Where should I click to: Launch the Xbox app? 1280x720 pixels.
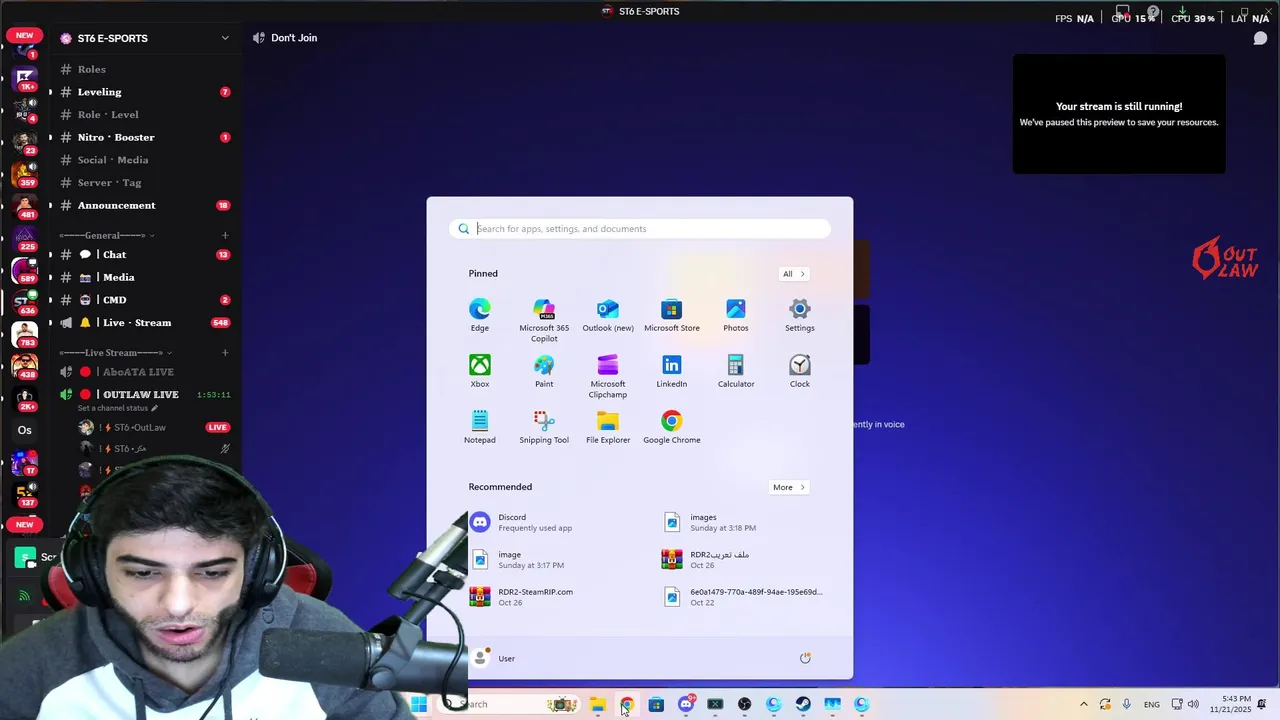pos(480,371)
